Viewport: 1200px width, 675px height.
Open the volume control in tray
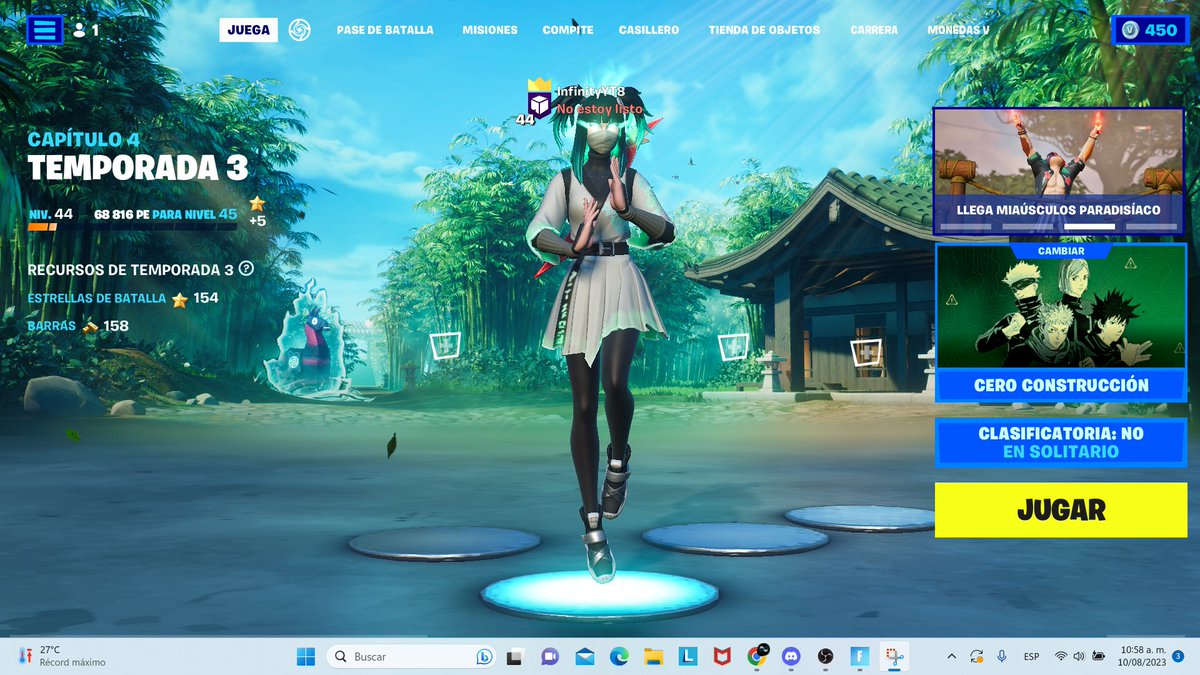tap(1079, 657)
